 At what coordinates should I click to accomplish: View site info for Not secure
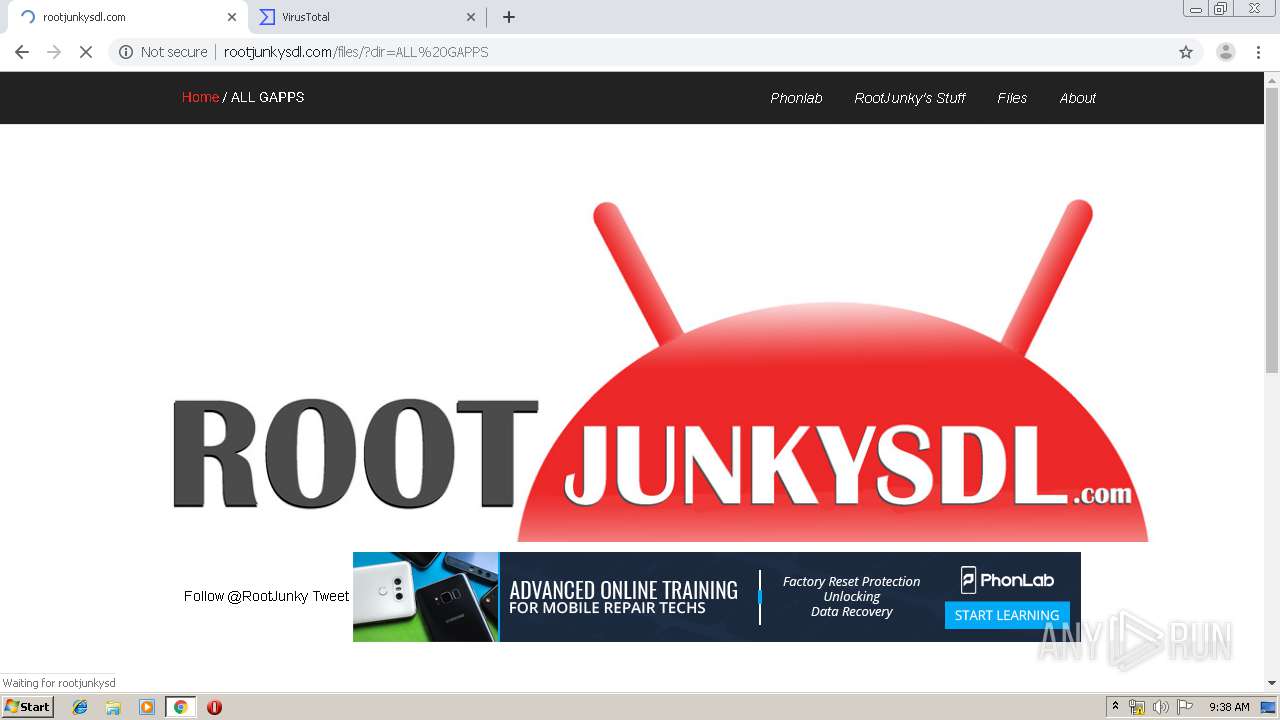pos(163,52)
